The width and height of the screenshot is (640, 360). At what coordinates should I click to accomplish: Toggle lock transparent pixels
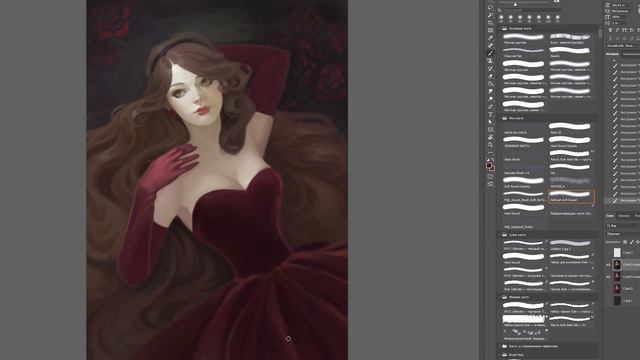click(625, 242)
